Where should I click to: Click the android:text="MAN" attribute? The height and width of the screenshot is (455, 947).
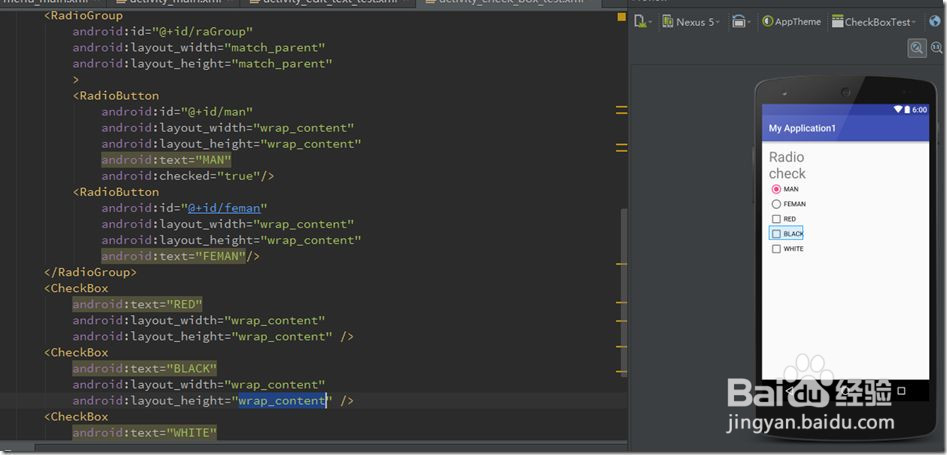167,160
